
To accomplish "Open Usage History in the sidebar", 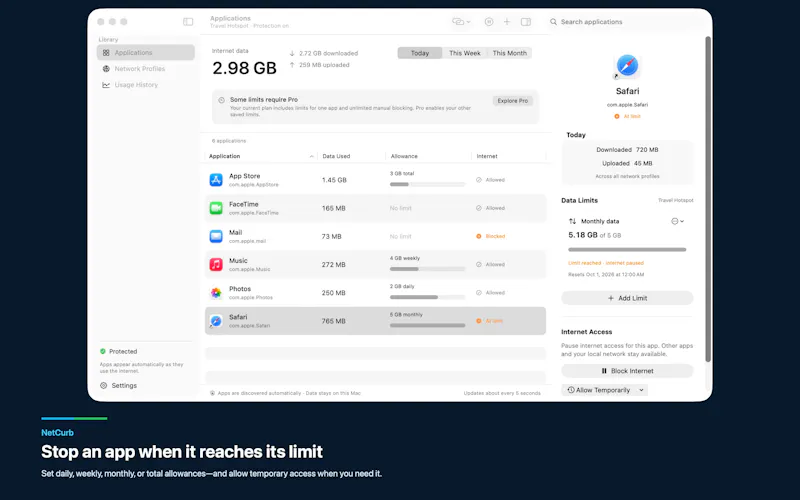I will click(145, 85).
